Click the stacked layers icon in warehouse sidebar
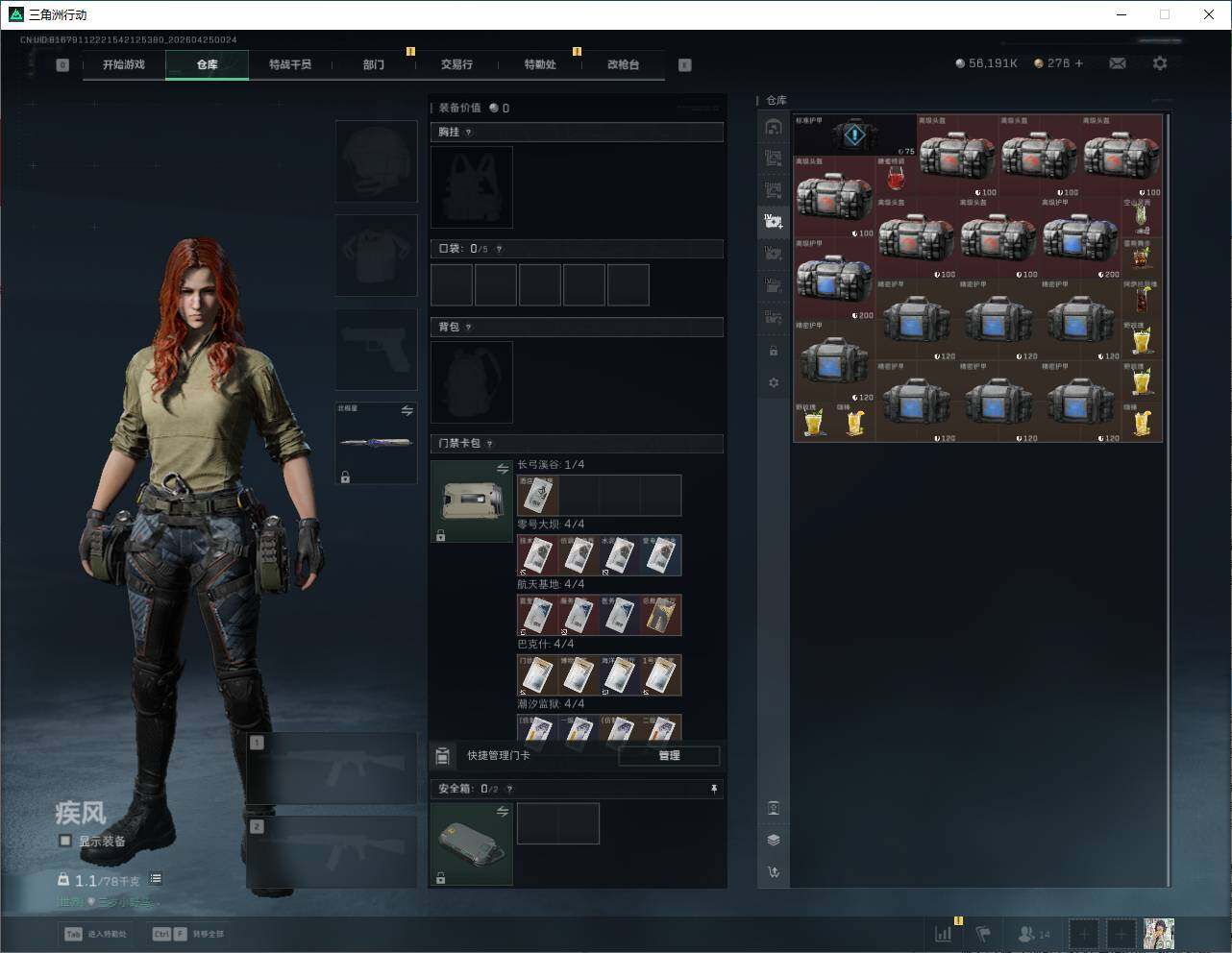 774,840
